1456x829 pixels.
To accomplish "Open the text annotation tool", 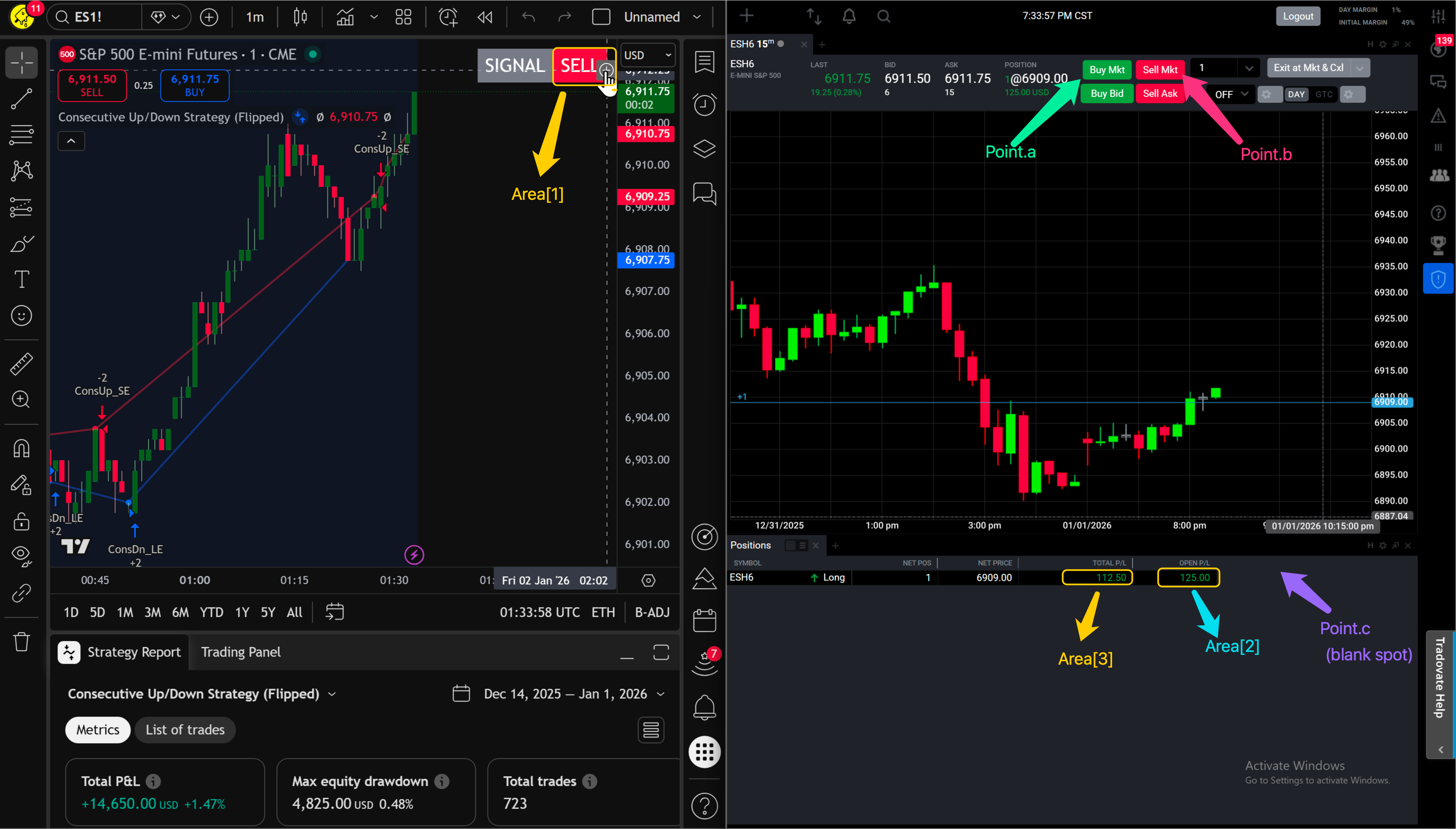I will [x=21, y=279].
